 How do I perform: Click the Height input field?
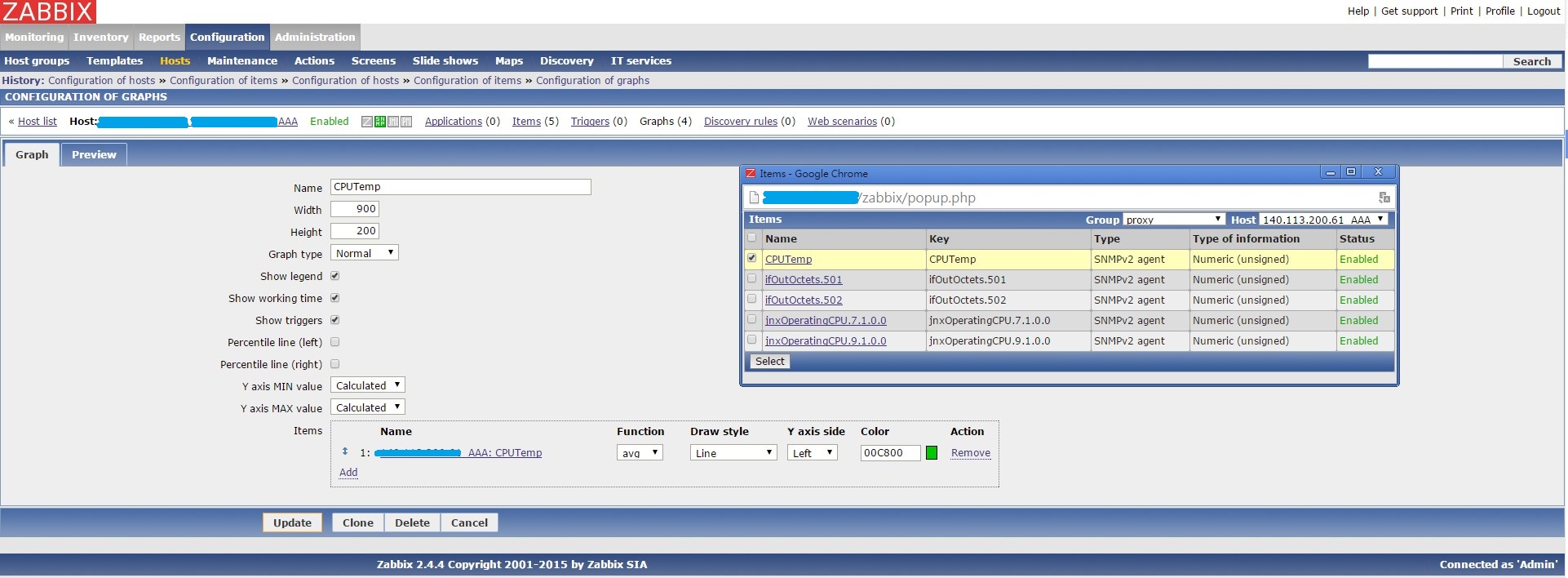pyautogui.click(x=355, y=231)
